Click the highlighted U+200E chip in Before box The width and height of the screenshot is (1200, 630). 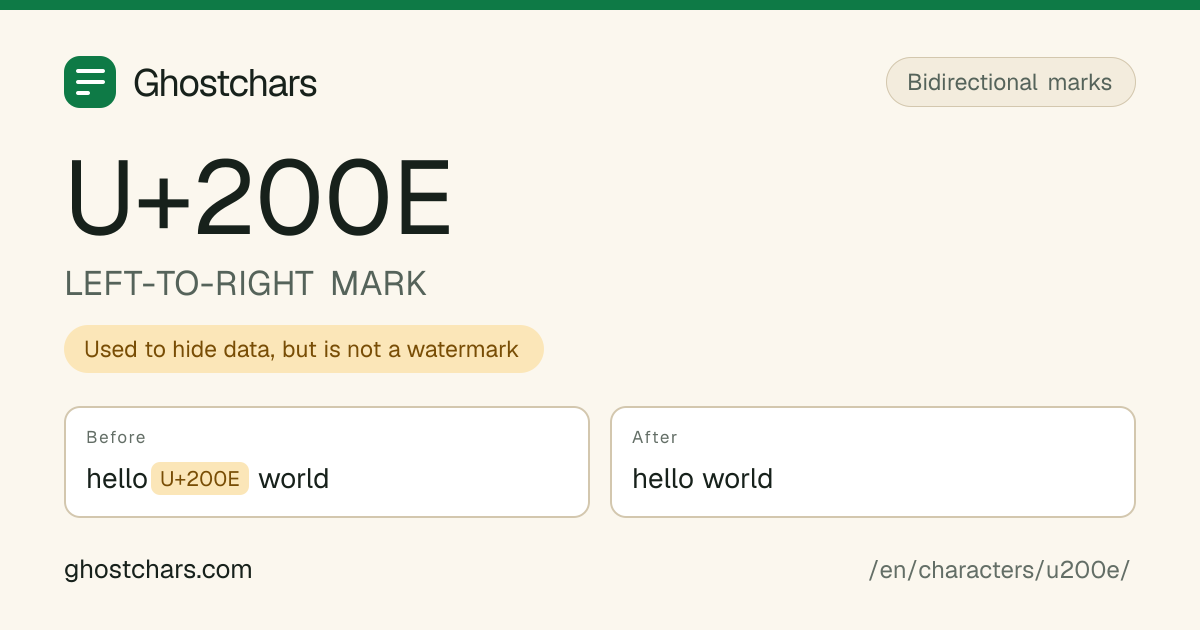pyautogui.click(x=200, y=479)
